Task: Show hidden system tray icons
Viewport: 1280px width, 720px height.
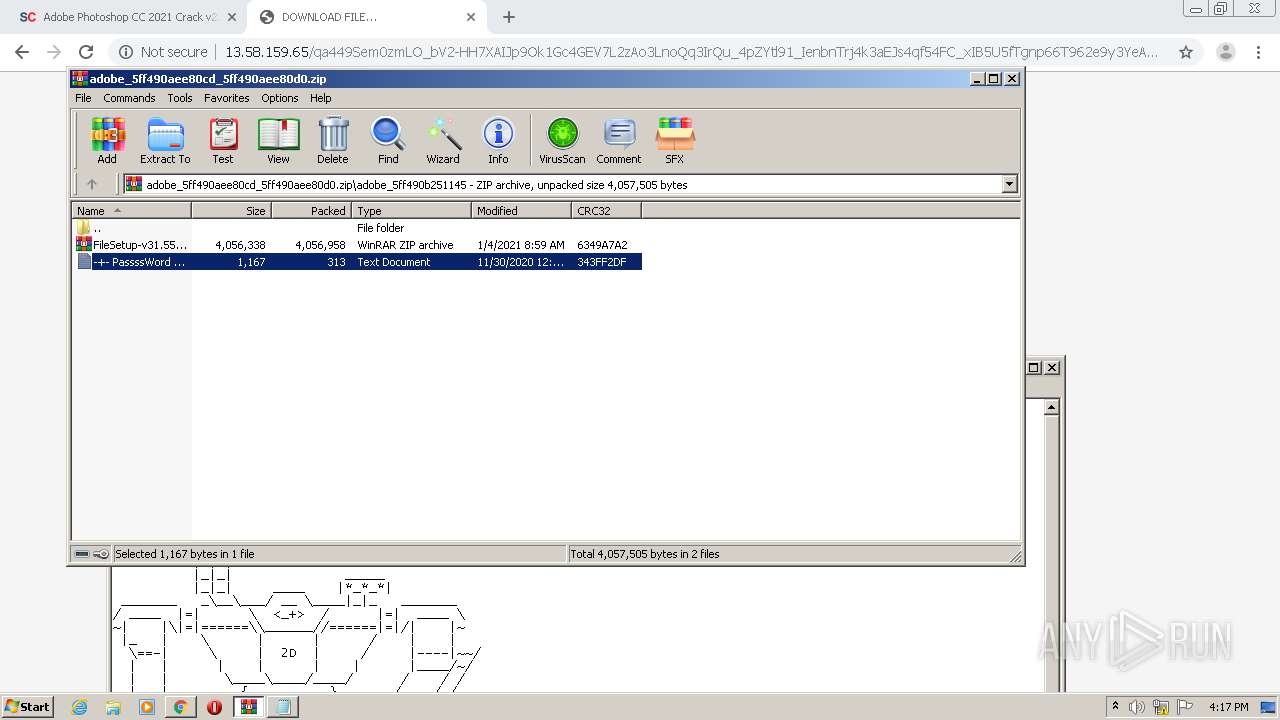Action: pyautogui.click(x=1115, y=707)
